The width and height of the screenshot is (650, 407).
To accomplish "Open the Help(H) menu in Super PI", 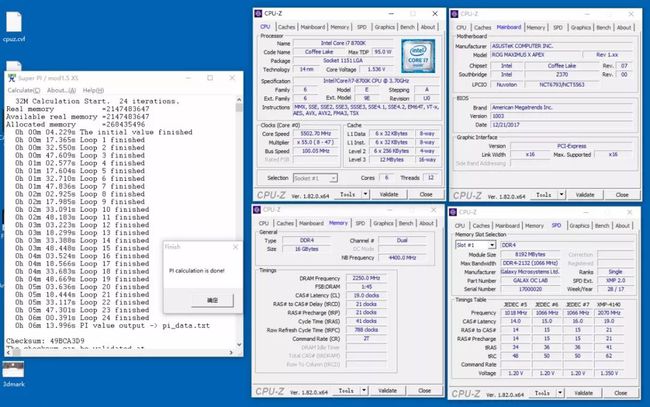I will pos(93,90).
